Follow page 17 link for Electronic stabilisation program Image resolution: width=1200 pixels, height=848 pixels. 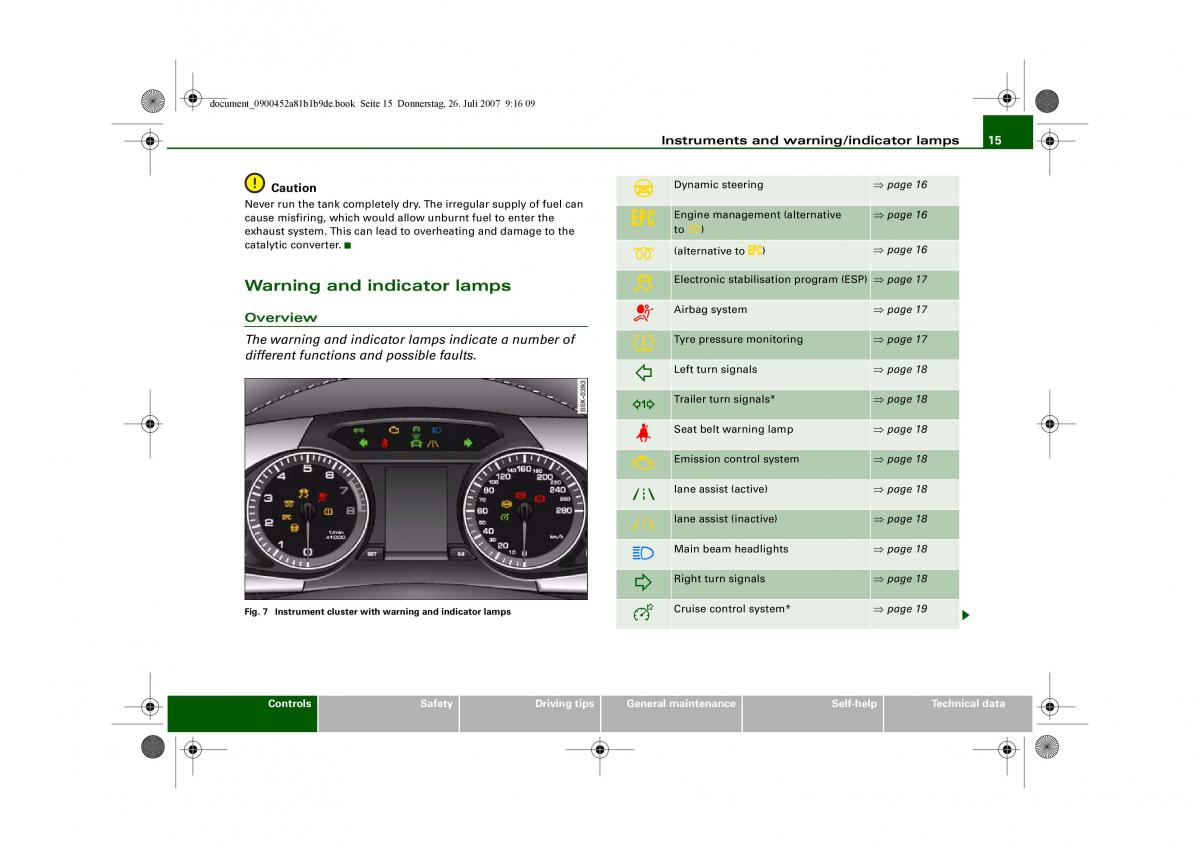click(x=900, y=280)
